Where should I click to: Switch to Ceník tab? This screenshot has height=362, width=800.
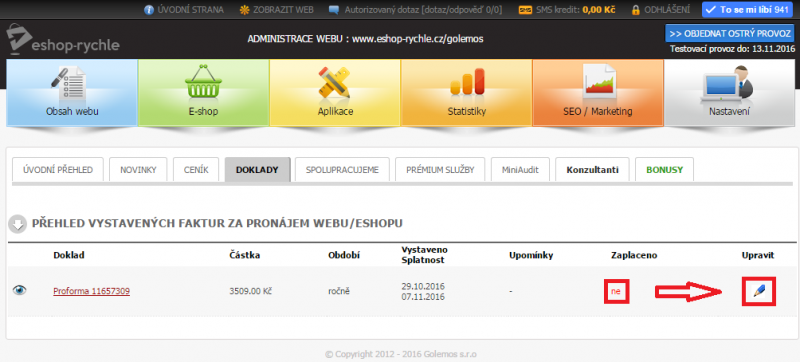(x=196, y=170)
